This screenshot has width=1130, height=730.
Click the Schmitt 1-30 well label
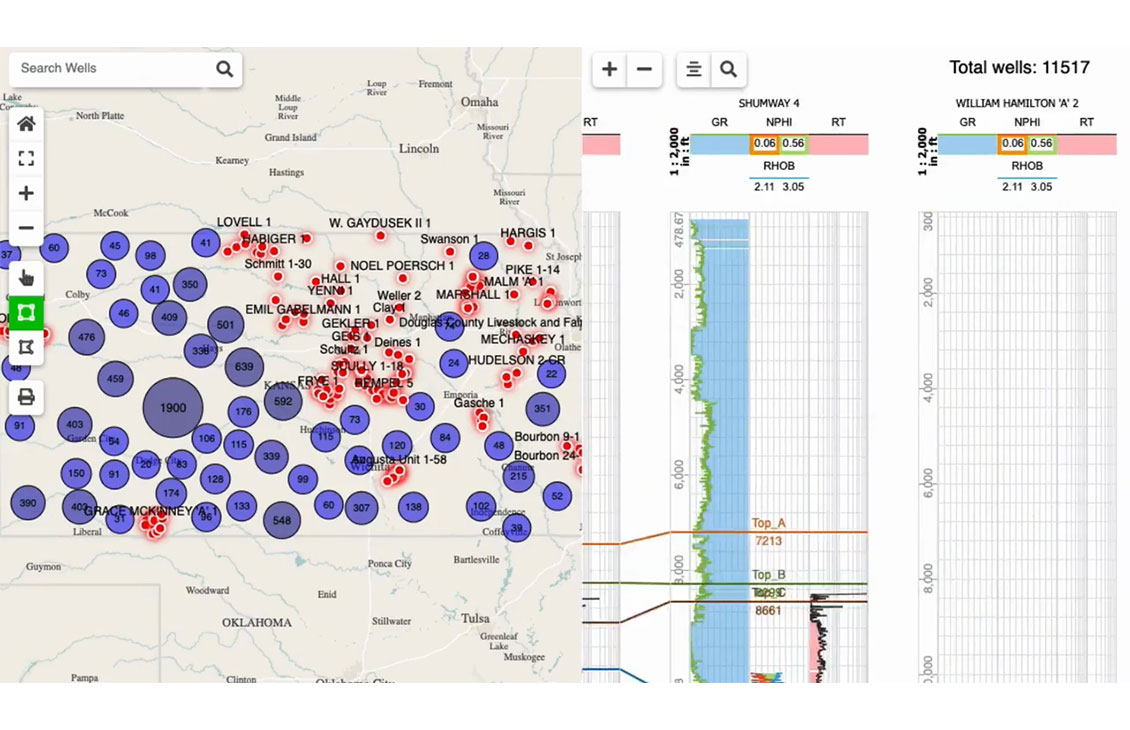(x=278, y=264)
